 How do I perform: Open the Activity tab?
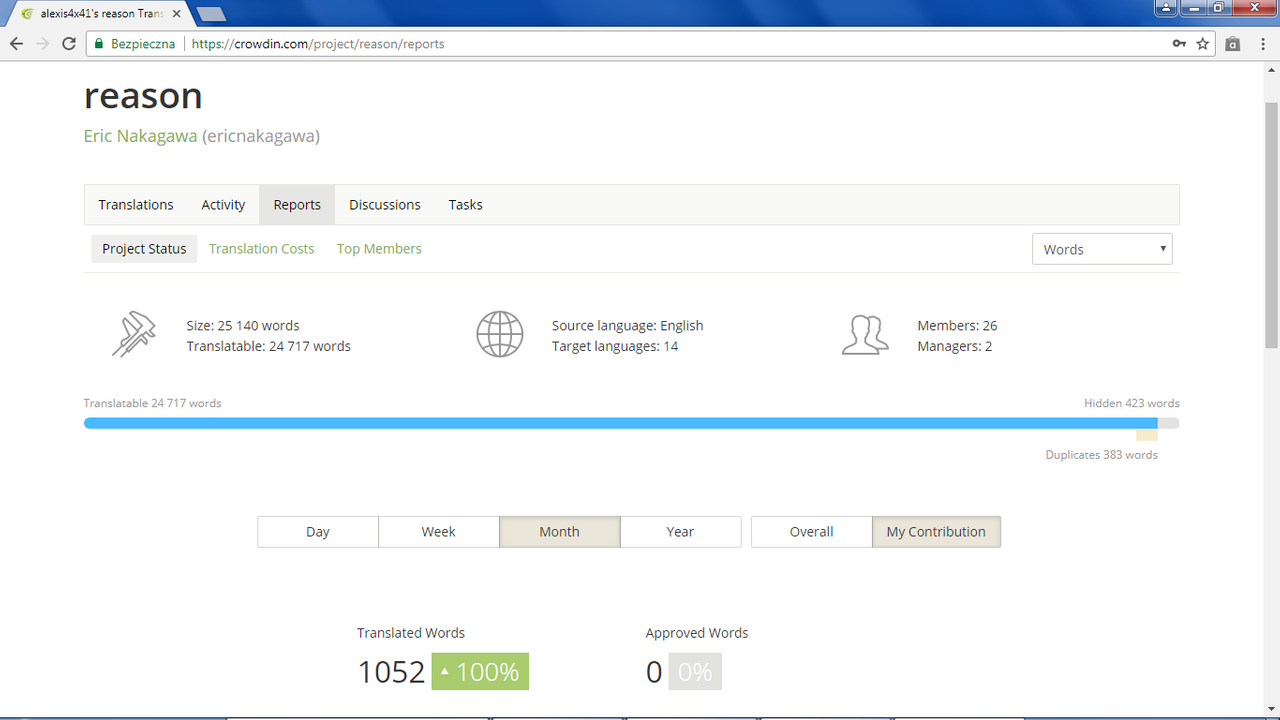click(x=223, y=205)
